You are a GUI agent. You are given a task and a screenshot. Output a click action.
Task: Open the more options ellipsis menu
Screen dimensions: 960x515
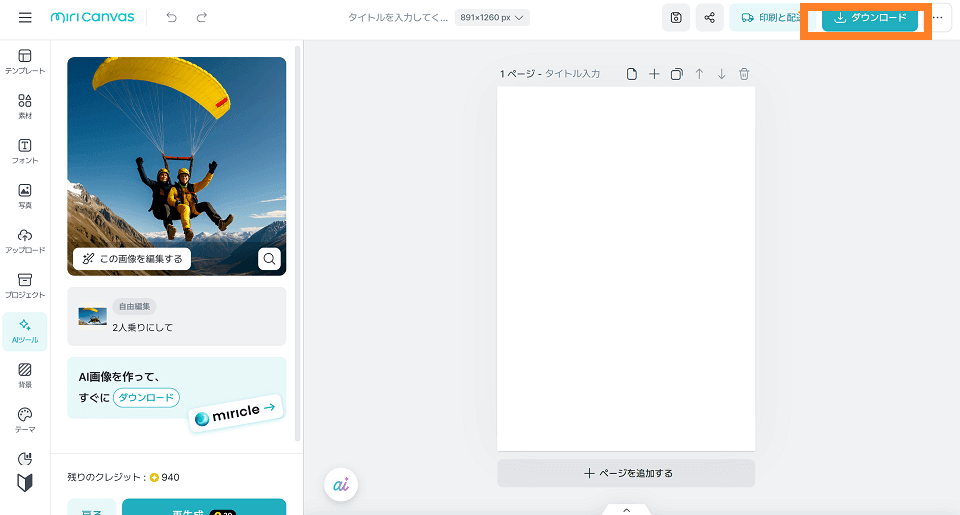tap(937, 18)
